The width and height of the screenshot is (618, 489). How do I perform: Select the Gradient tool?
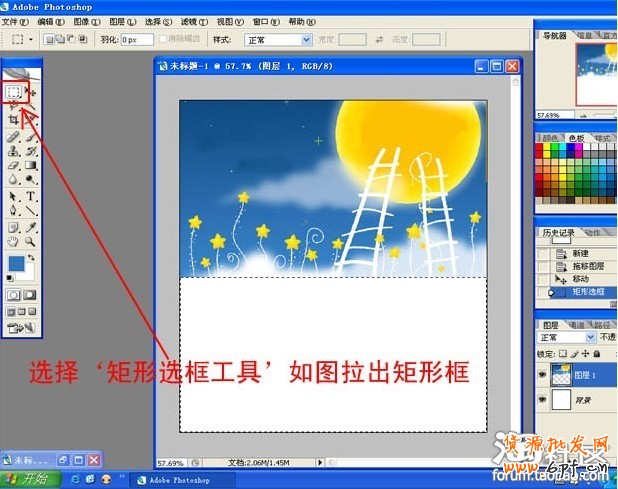[x=31, y=165]
